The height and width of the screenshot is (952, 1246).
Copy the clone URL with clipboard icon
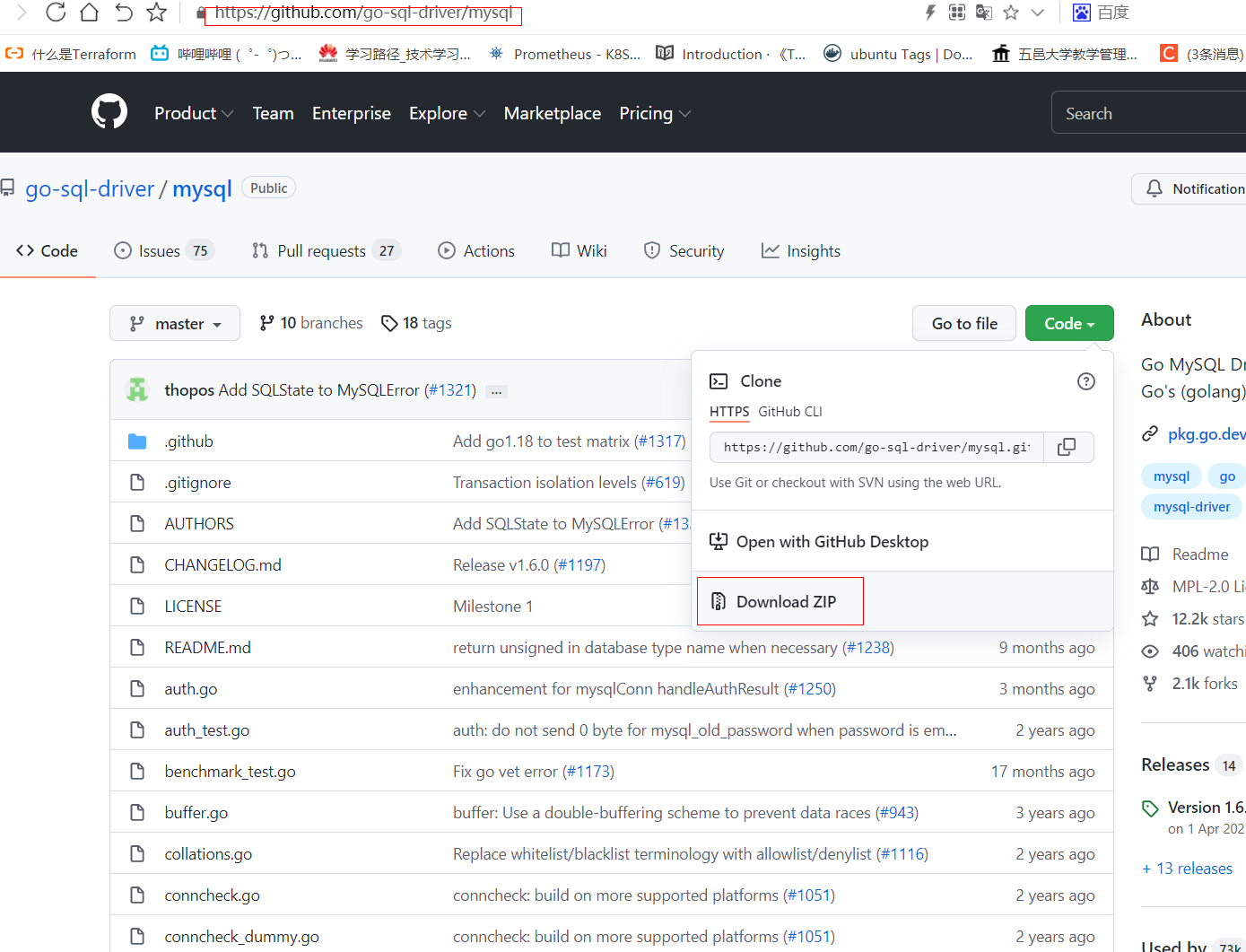(x=1067, y=447)
